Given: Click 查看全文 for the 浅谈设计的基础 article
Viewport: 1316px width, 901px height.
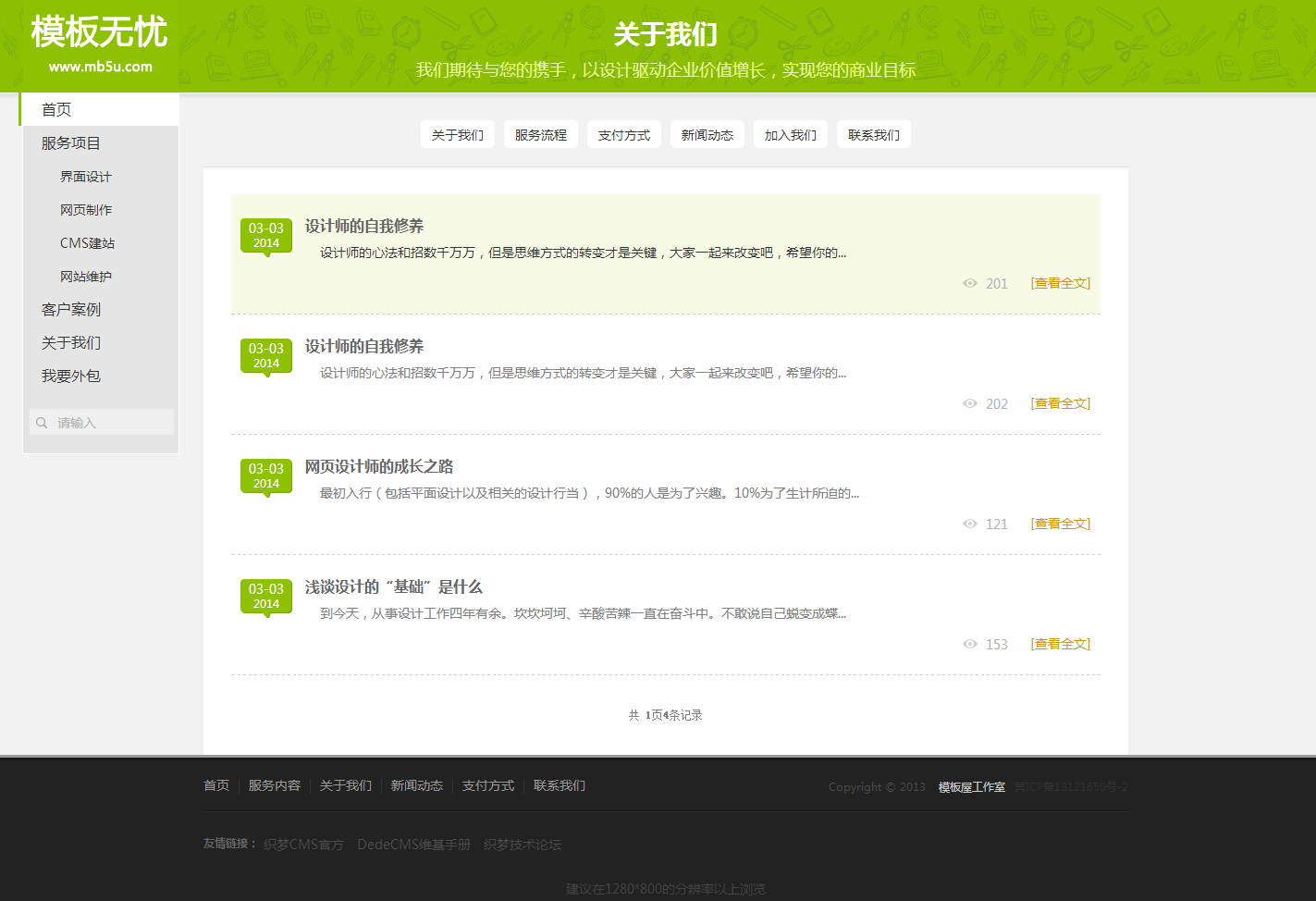Looking at the screenshot, I should click(x=1060, y=644).
